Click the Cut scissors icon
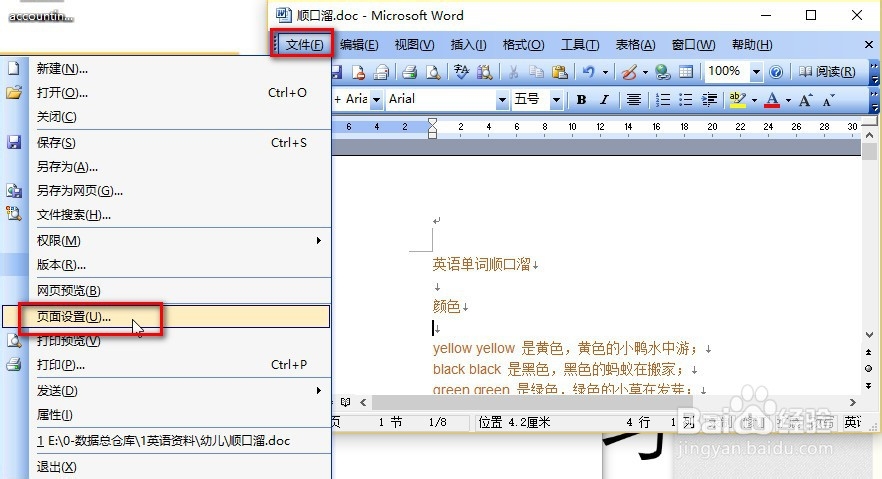 513,72
